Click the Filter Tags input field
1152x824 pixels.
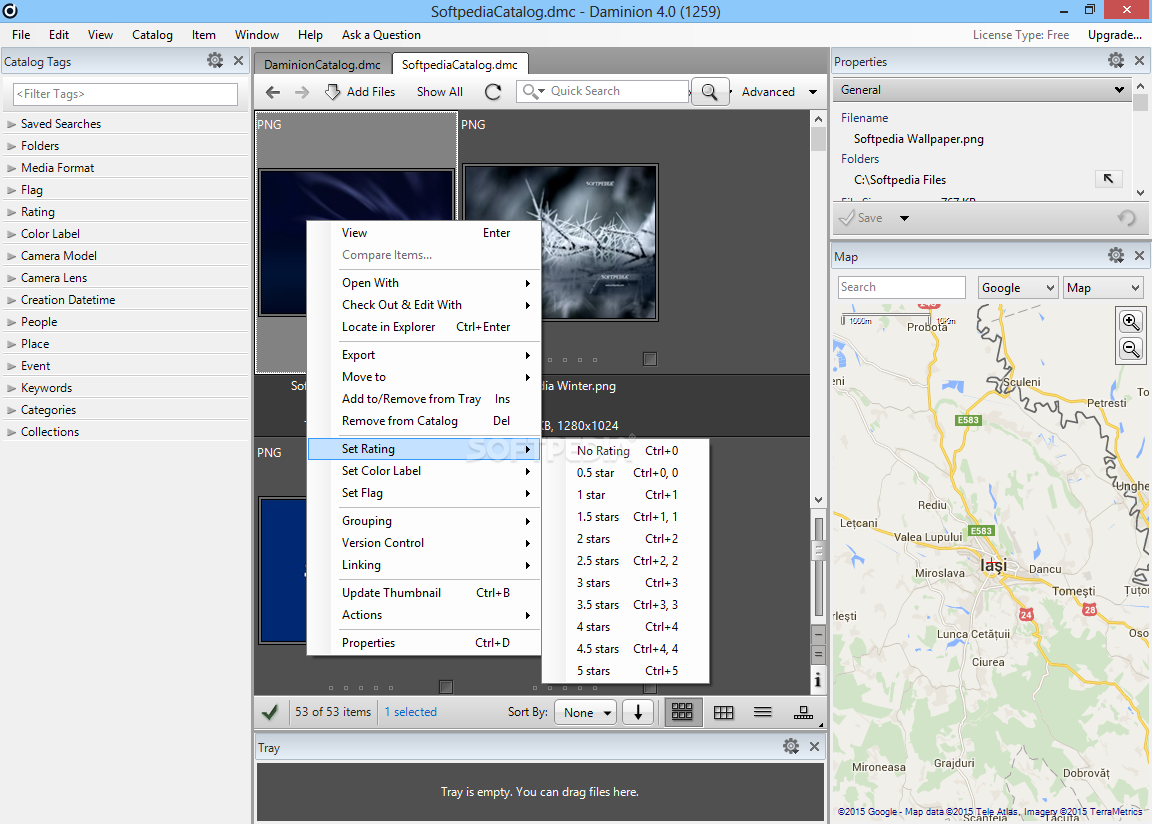click(x=126, y=94)
